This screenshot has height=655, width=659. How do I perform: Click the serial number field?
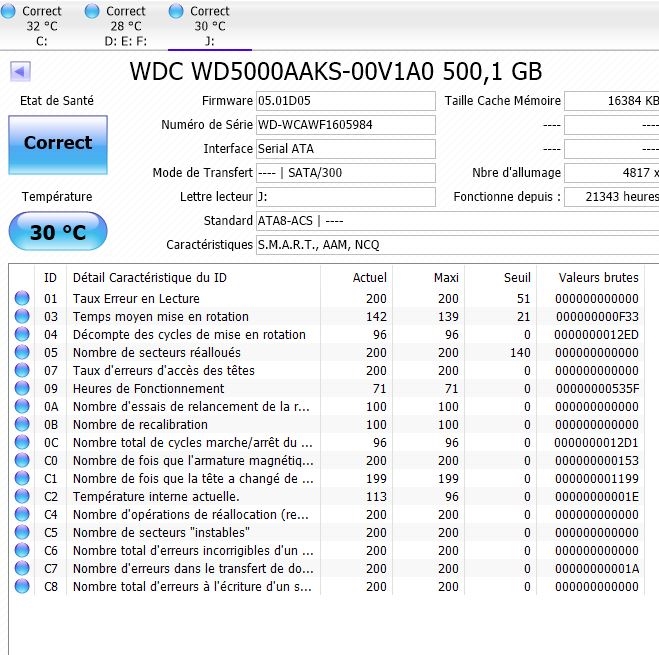pyautogui.click(x=346, y=125)
